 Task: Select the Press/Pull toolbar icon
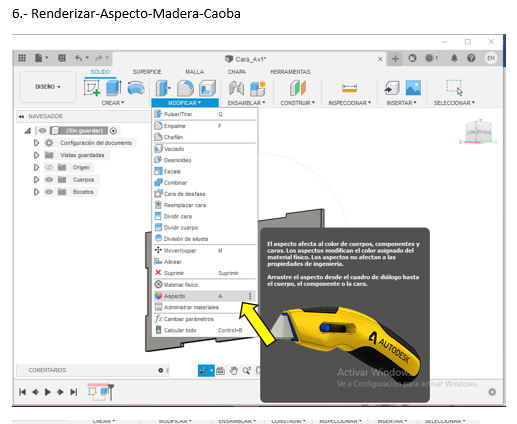pos(163,88)
